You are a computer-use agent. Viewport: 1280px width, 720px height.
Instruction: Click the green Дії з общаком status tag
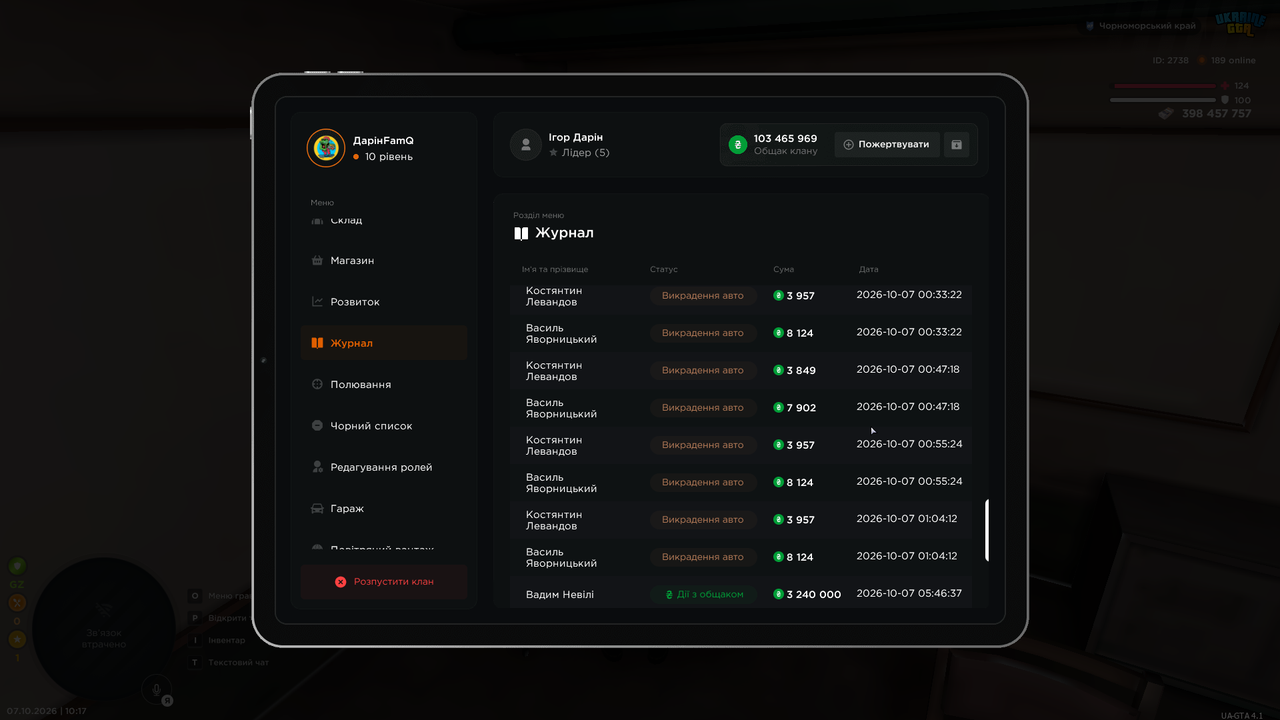[704, 595]
